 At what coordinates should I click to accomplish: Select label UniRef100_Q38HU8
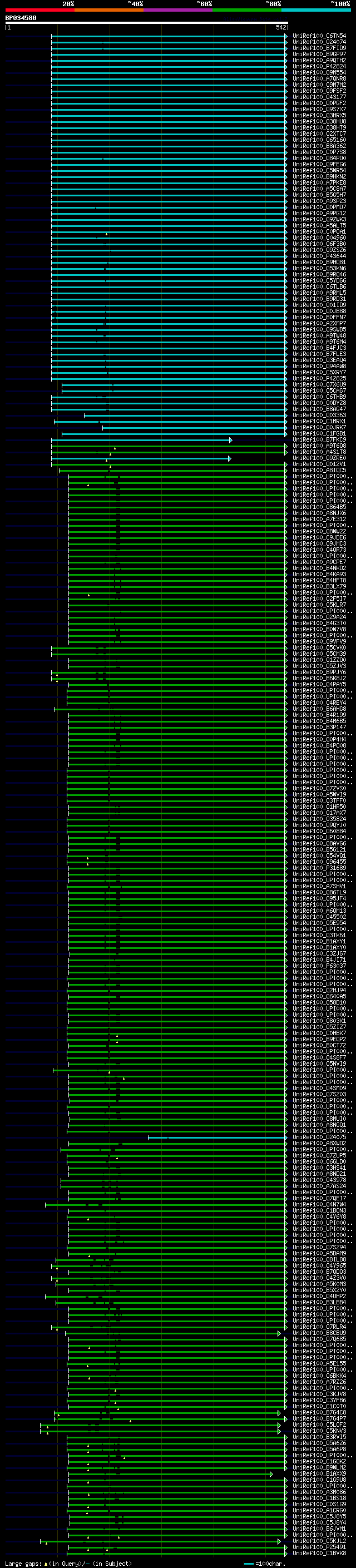click(319, 122)
